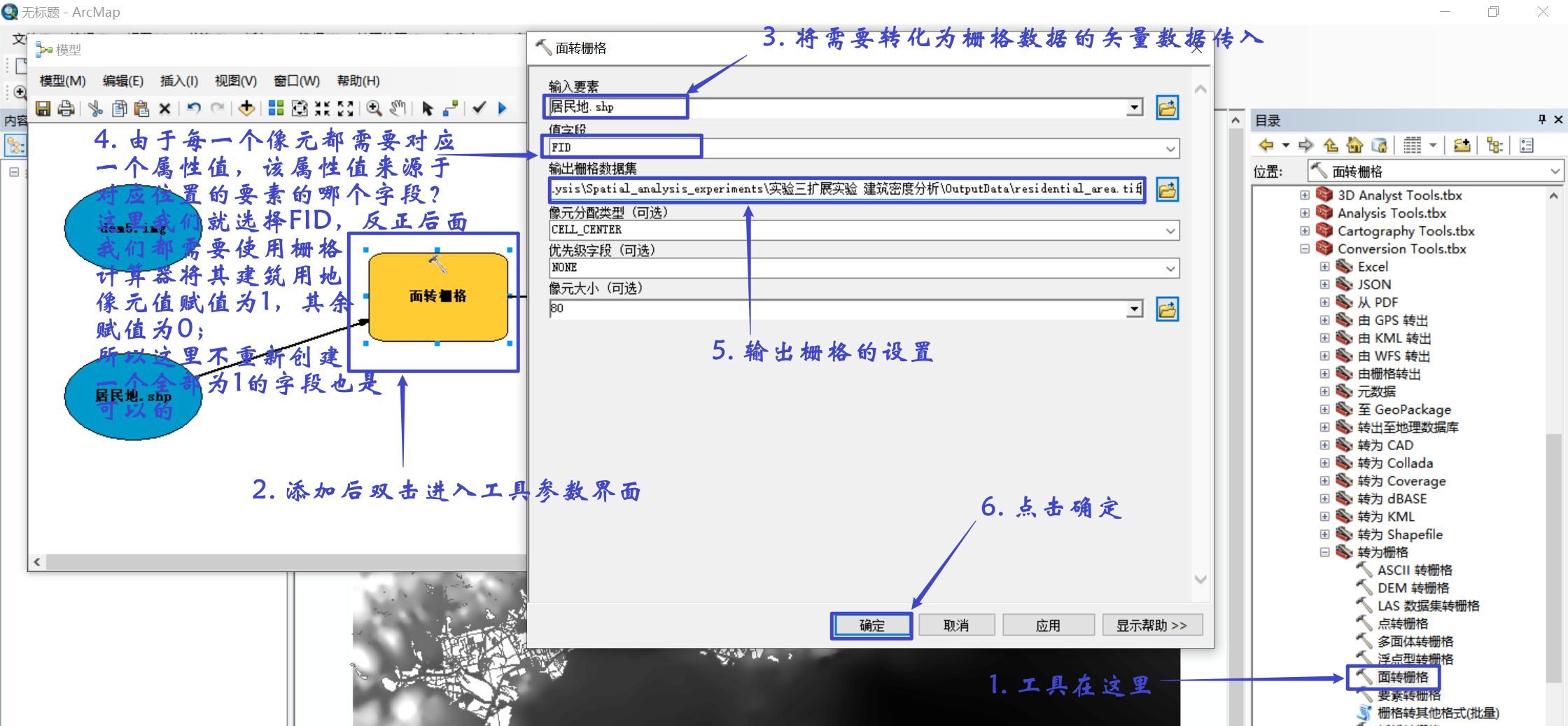The image size is (1568, 726).
Task: Open the CELL_CENTER cell assignment dropdown
Action: [x=1170, y=230]
